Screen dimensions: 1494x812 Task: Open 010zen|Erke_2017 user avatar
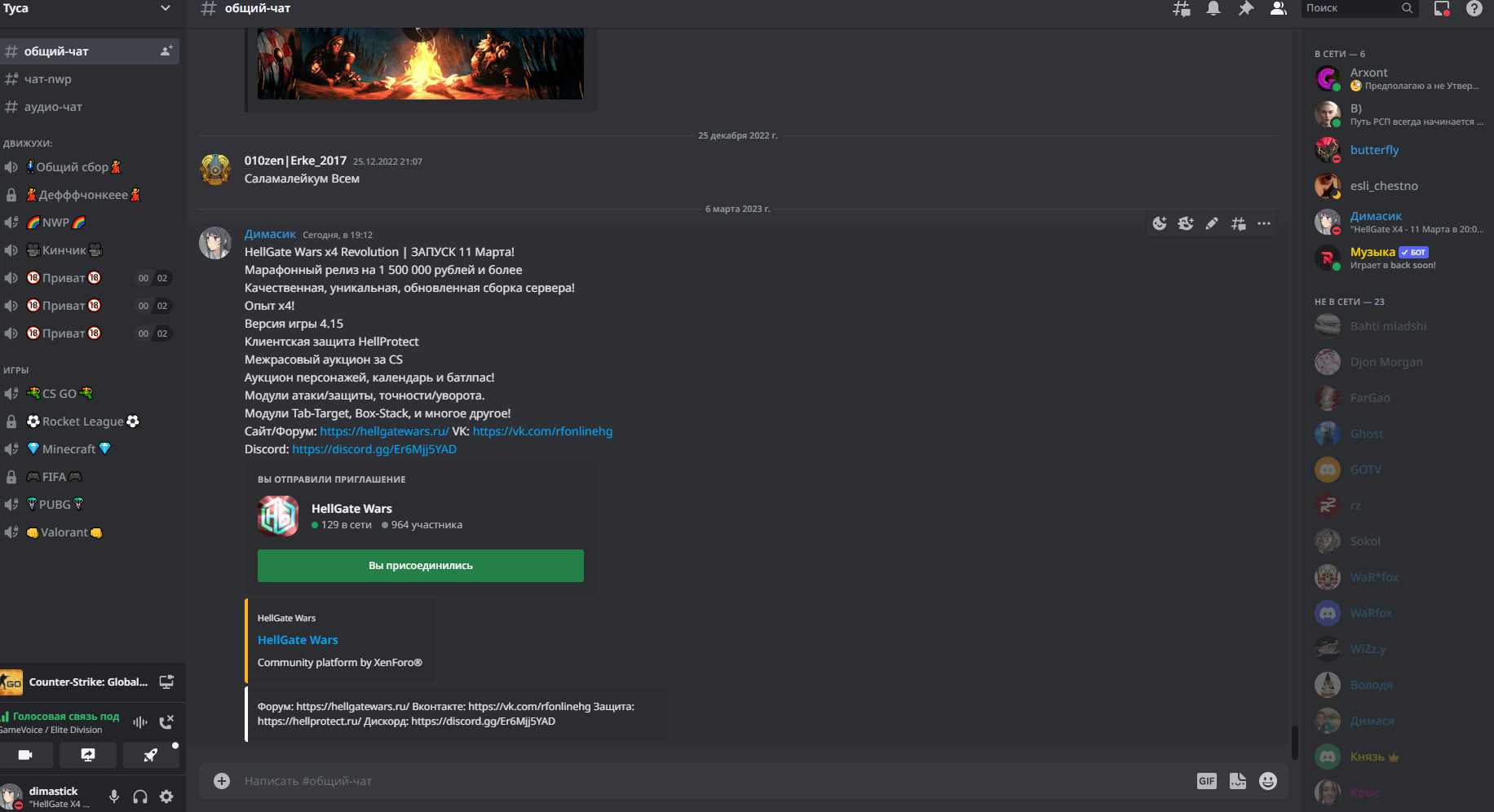(215, 170)
